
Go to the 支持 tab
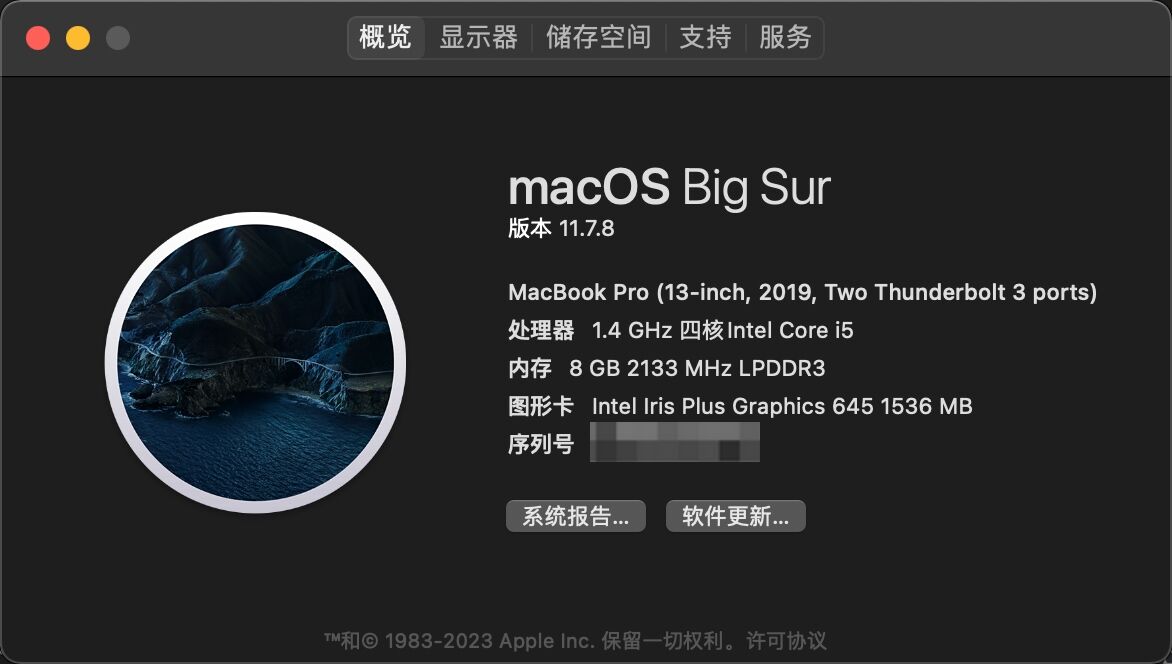point(705,37)
